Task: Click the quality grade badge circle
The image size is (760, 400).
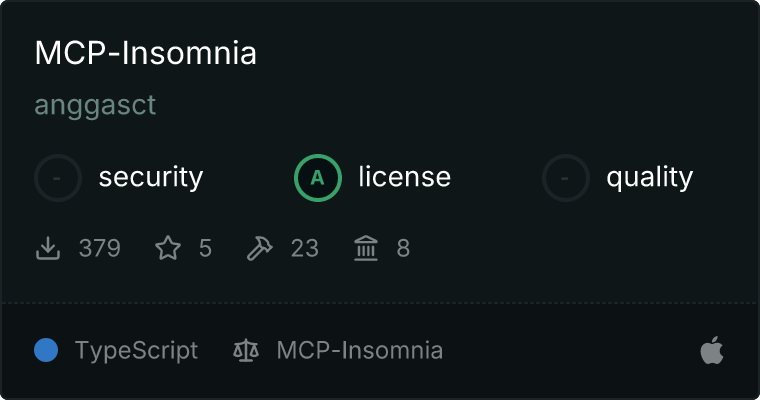Action: pyautogui.click(x=566, y=178)
